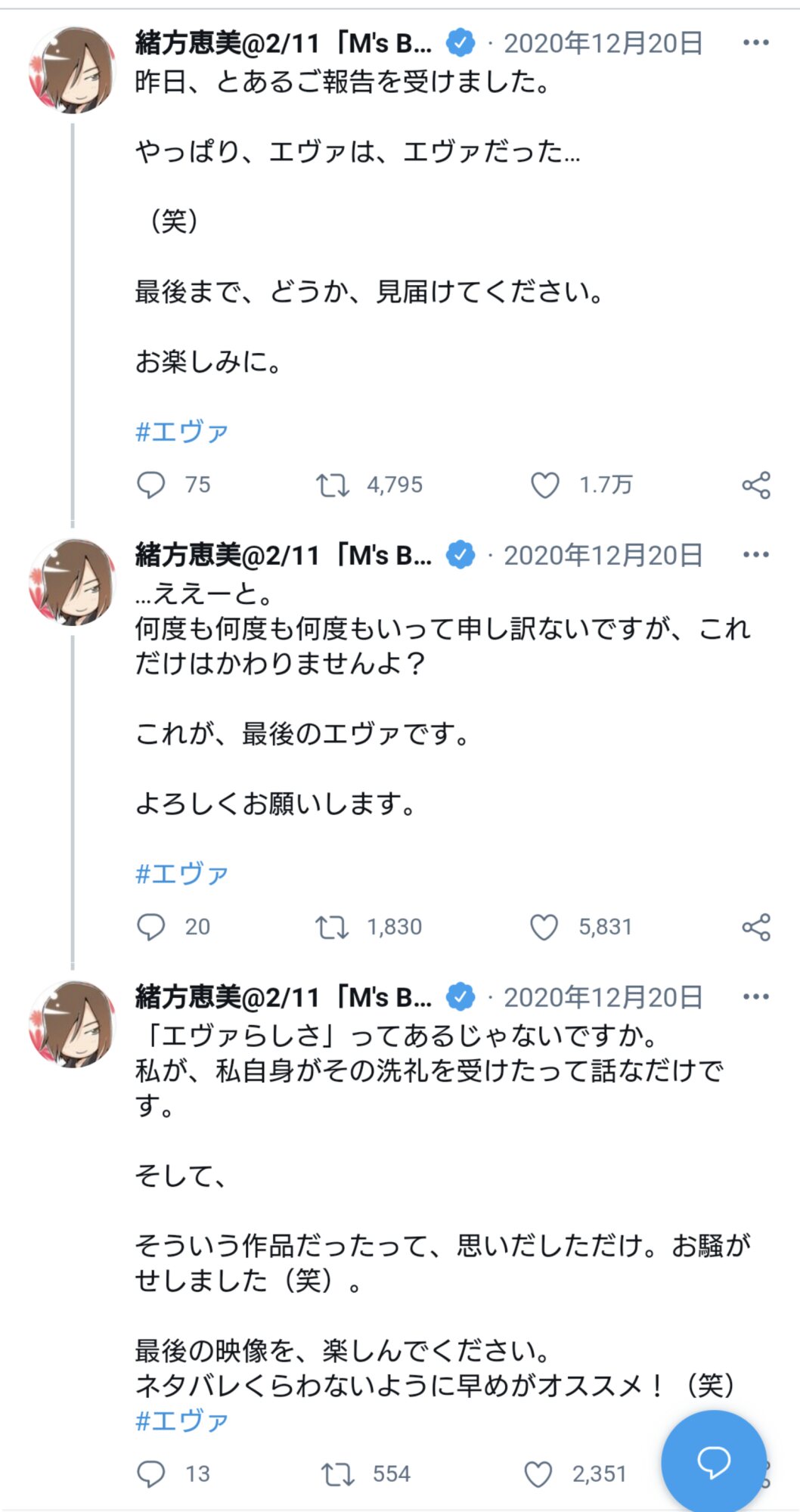Reply to the tweet with 20 replies
Image resolution: width=800 pixels, height=1512 pixels.
point(150,927)
